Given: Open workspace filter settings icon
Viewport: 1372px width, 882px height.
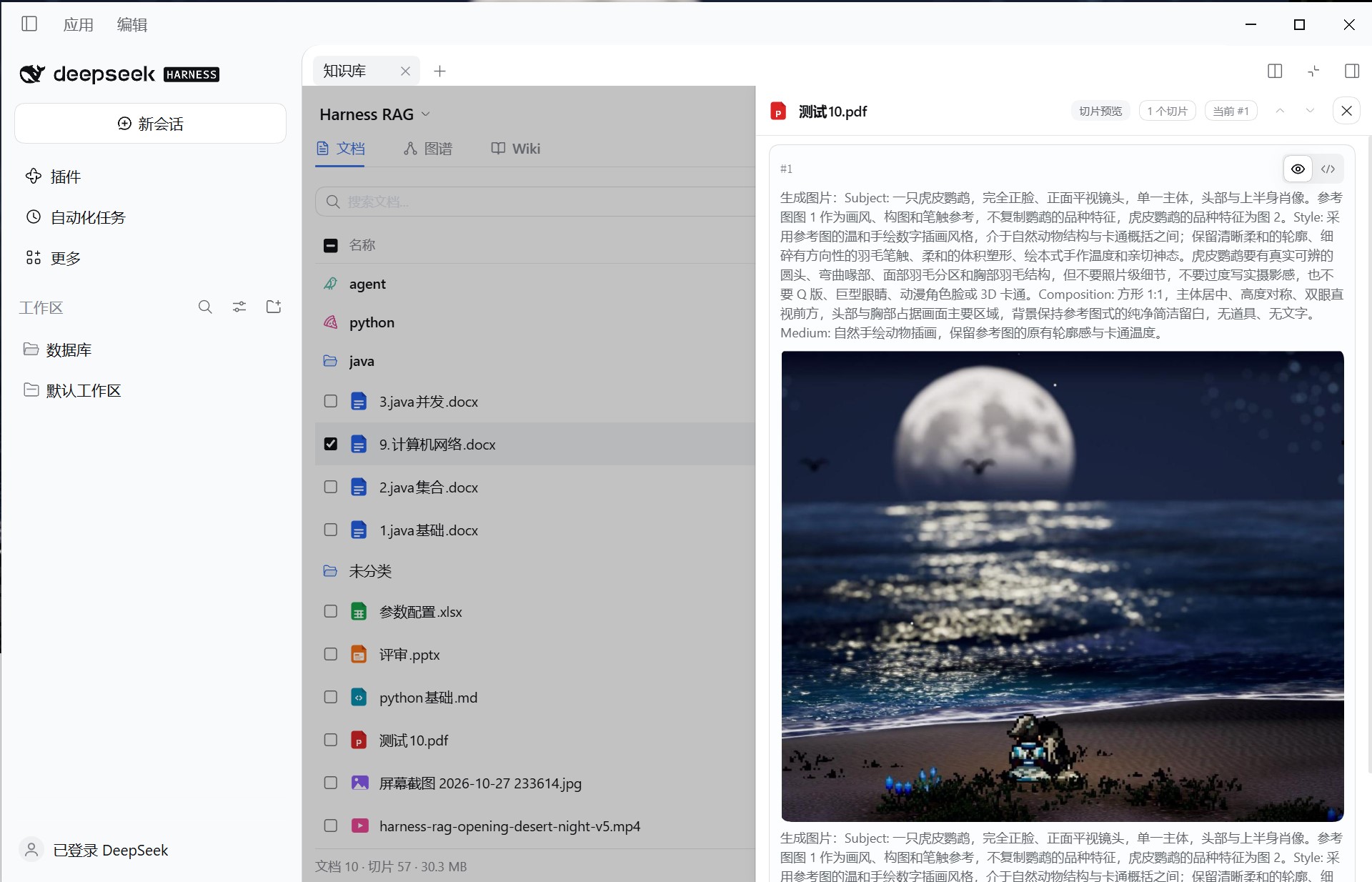Looking at the screenshot, I should (239, 307).
